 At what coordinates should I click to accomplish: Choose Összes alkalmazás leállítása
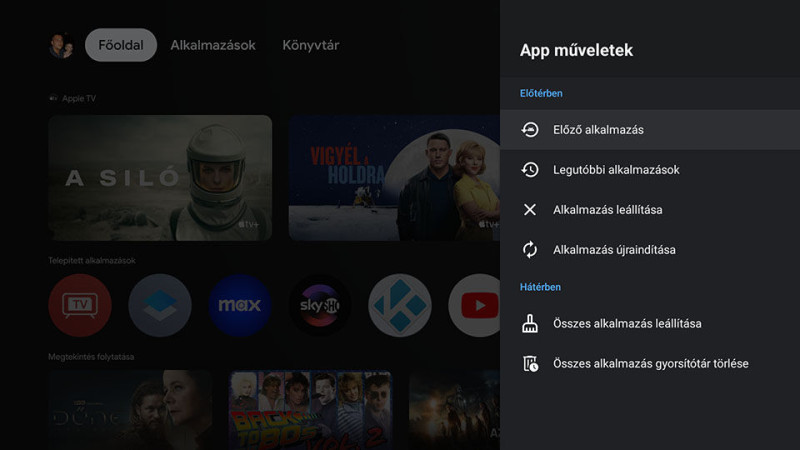650,323
